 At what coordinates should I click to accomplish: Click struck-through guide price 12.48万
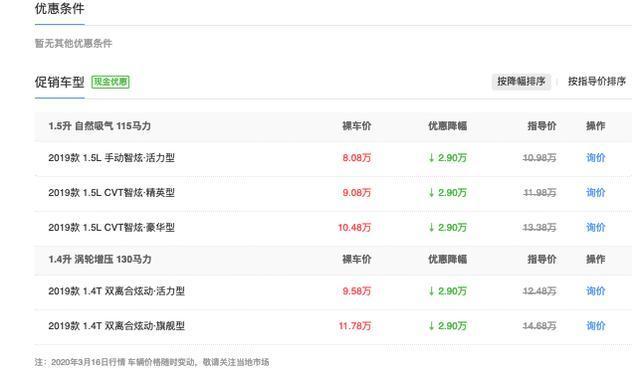[x=540, y=291]
